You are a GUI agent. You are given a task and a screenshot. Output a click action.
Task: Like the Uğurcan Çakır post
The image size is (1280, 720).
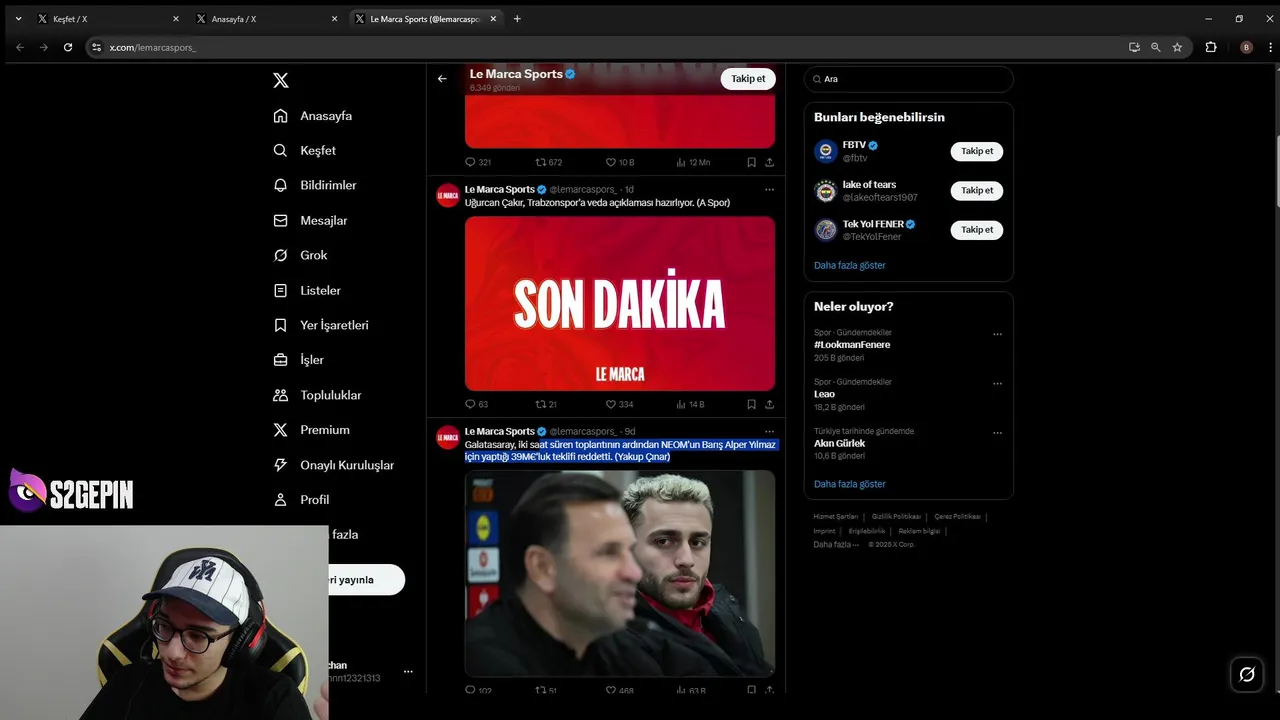(611, 404)
